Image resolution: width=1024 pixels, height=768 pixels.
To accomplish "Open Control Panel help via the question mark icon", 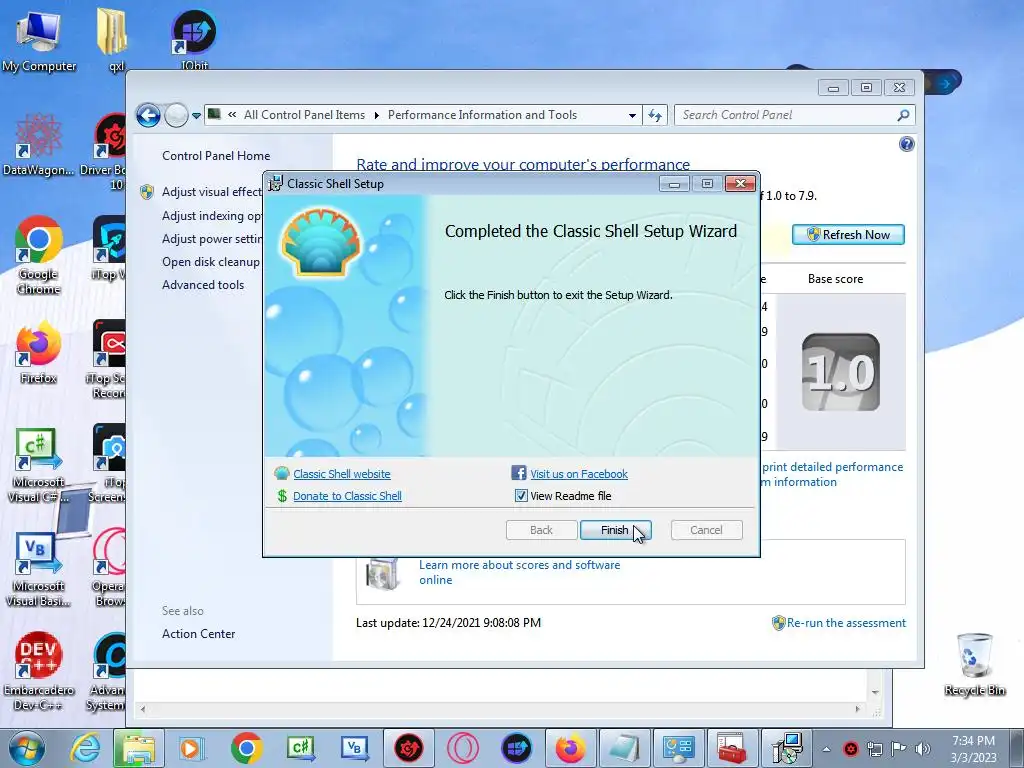I will coord(906,144).
